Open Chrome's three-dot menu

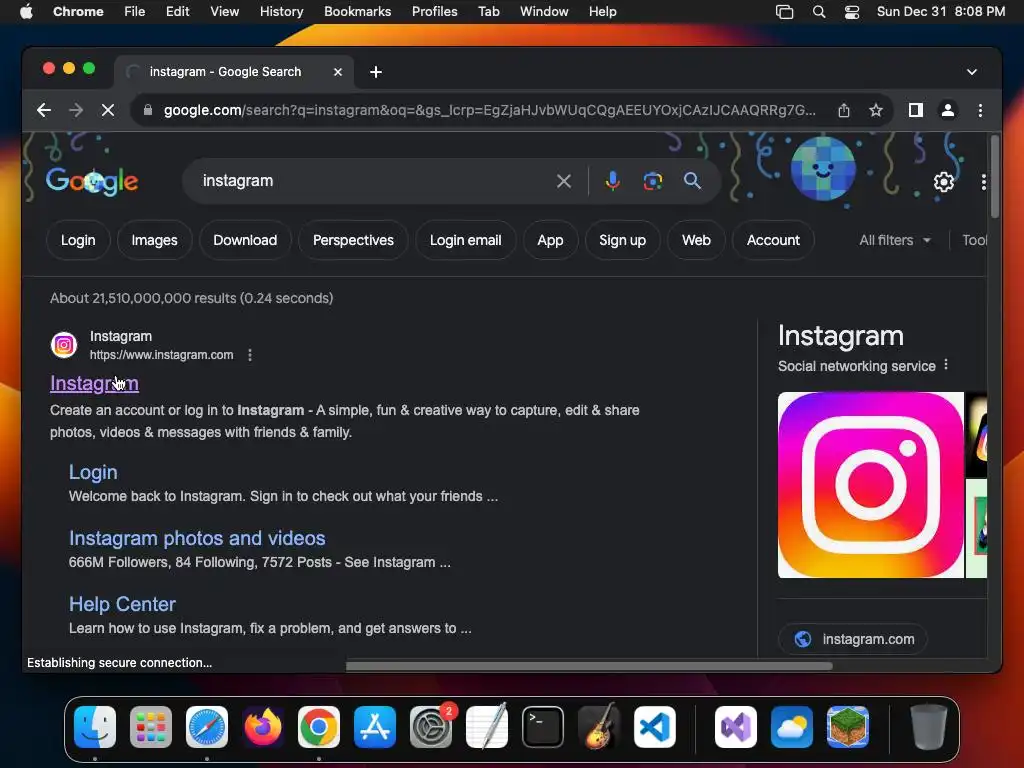980,110
